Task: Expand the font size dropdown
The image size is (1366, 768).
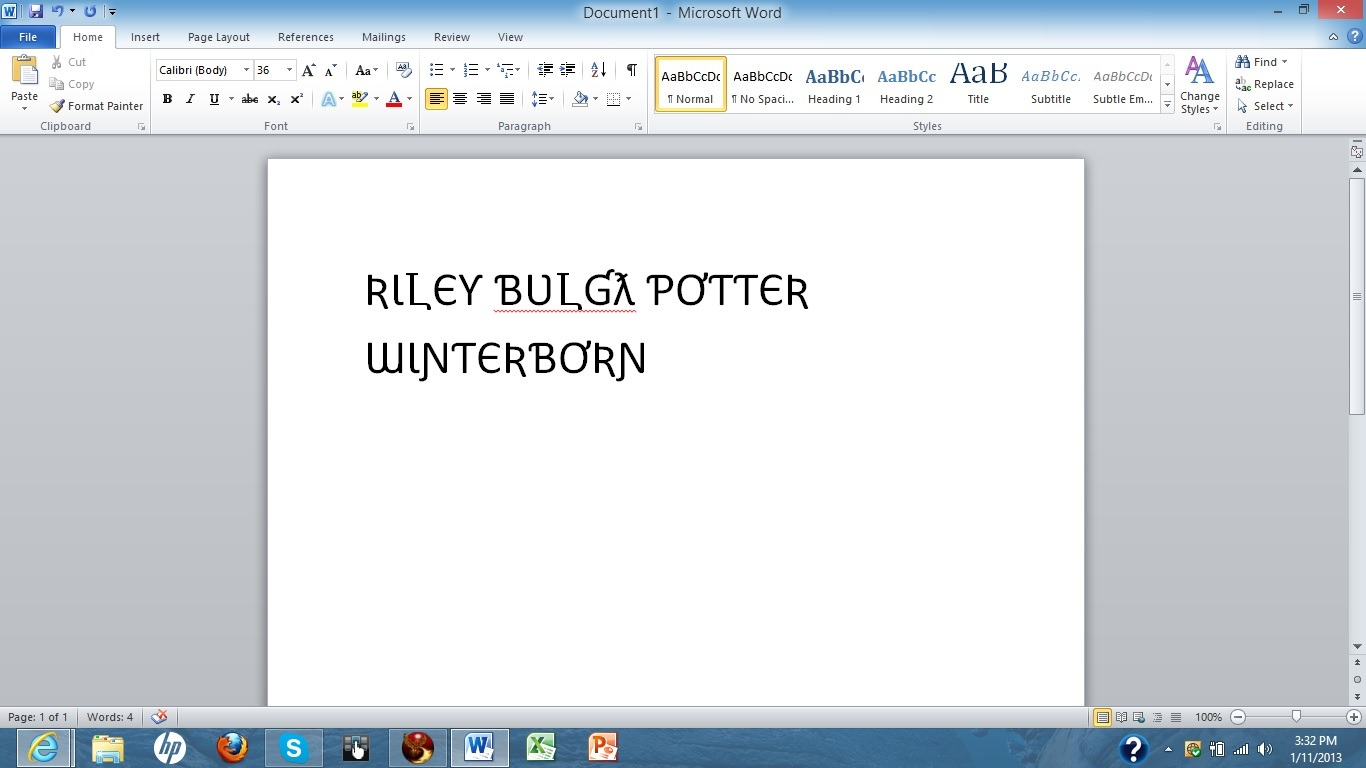Action: pyautogui.click(x=290, y=70)
